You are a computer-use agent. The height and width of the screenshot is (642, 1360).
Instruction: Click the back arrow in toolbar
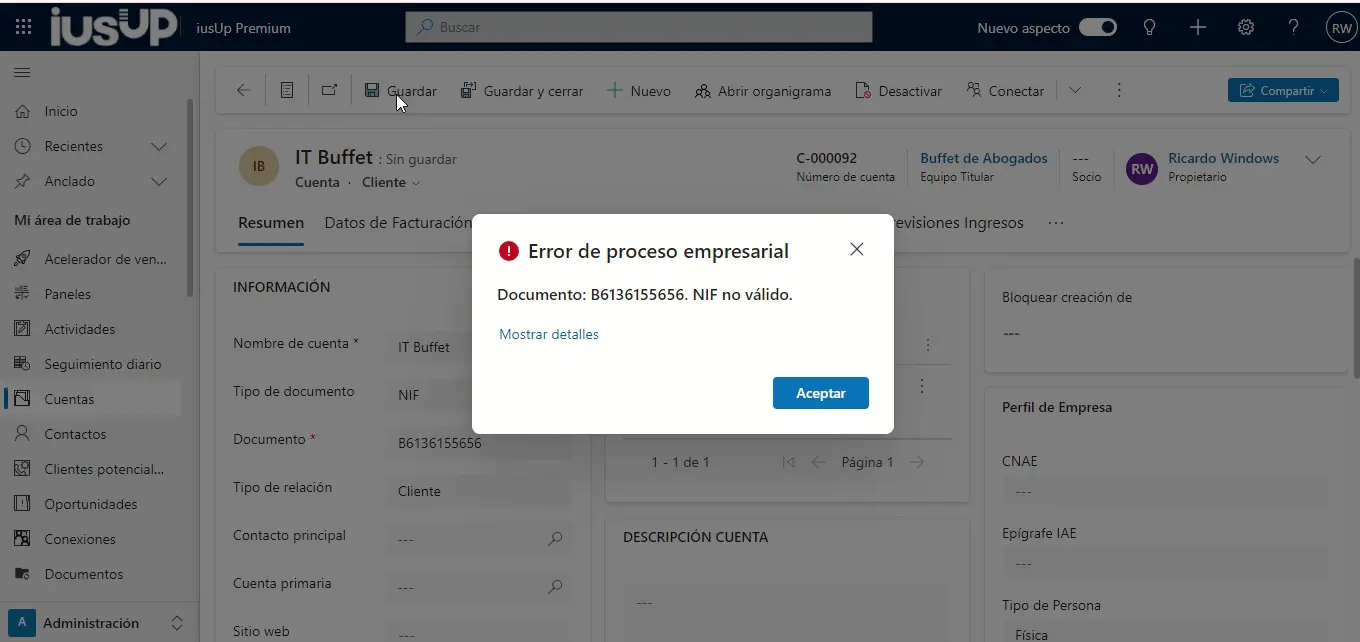243,91
